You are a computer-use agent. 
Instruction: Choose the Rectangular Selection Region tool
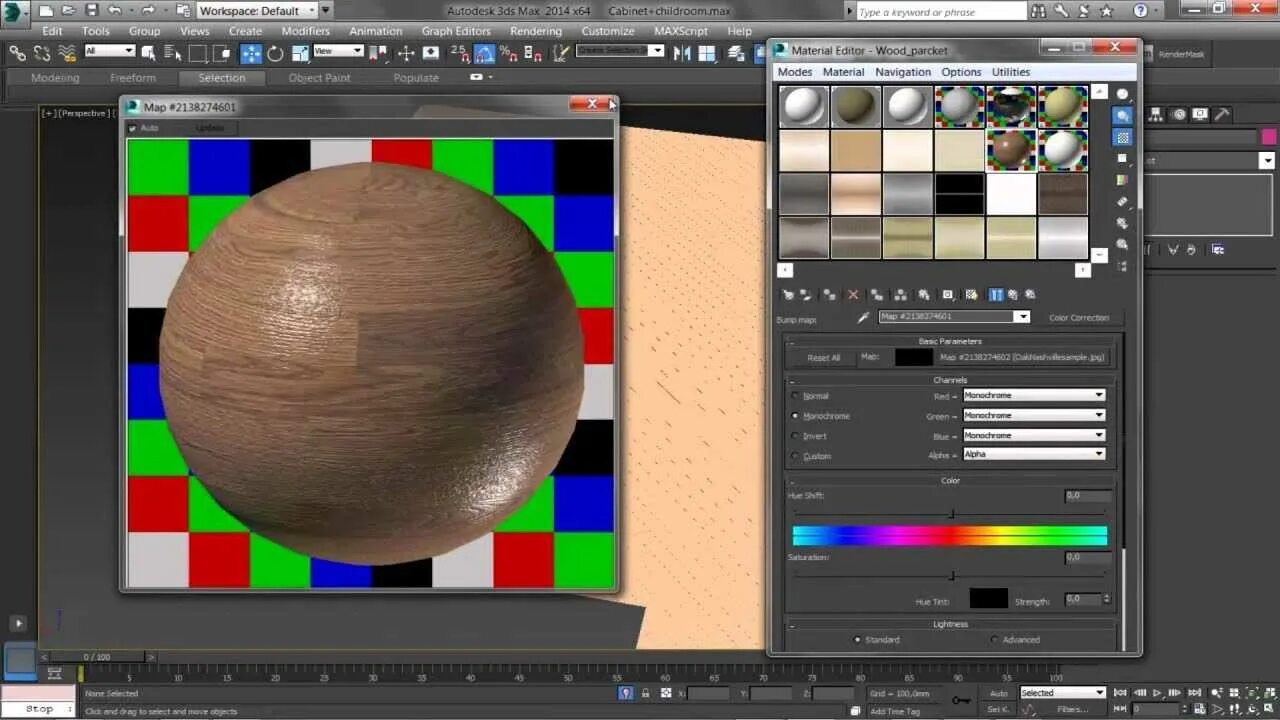pos(198,53)
